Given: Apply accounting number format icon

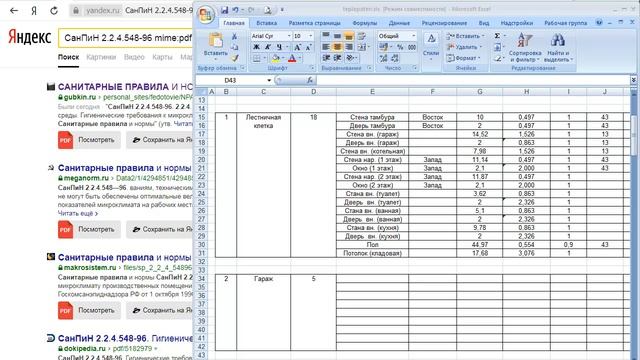Looking at the screenshot, I should 383,47.
